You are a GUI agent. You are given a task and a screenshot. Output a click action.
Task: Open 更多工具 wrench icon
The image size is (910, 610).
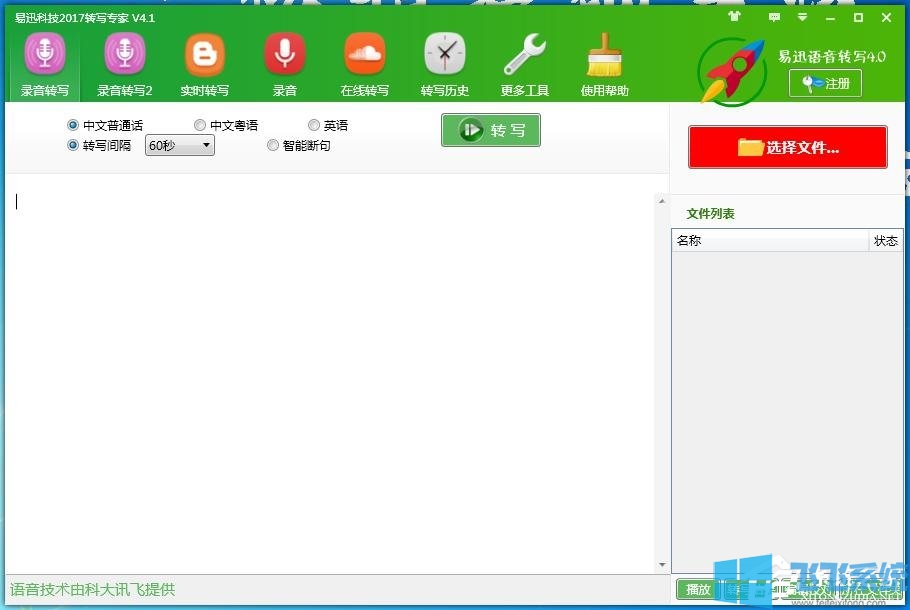(x=525, y=64)
